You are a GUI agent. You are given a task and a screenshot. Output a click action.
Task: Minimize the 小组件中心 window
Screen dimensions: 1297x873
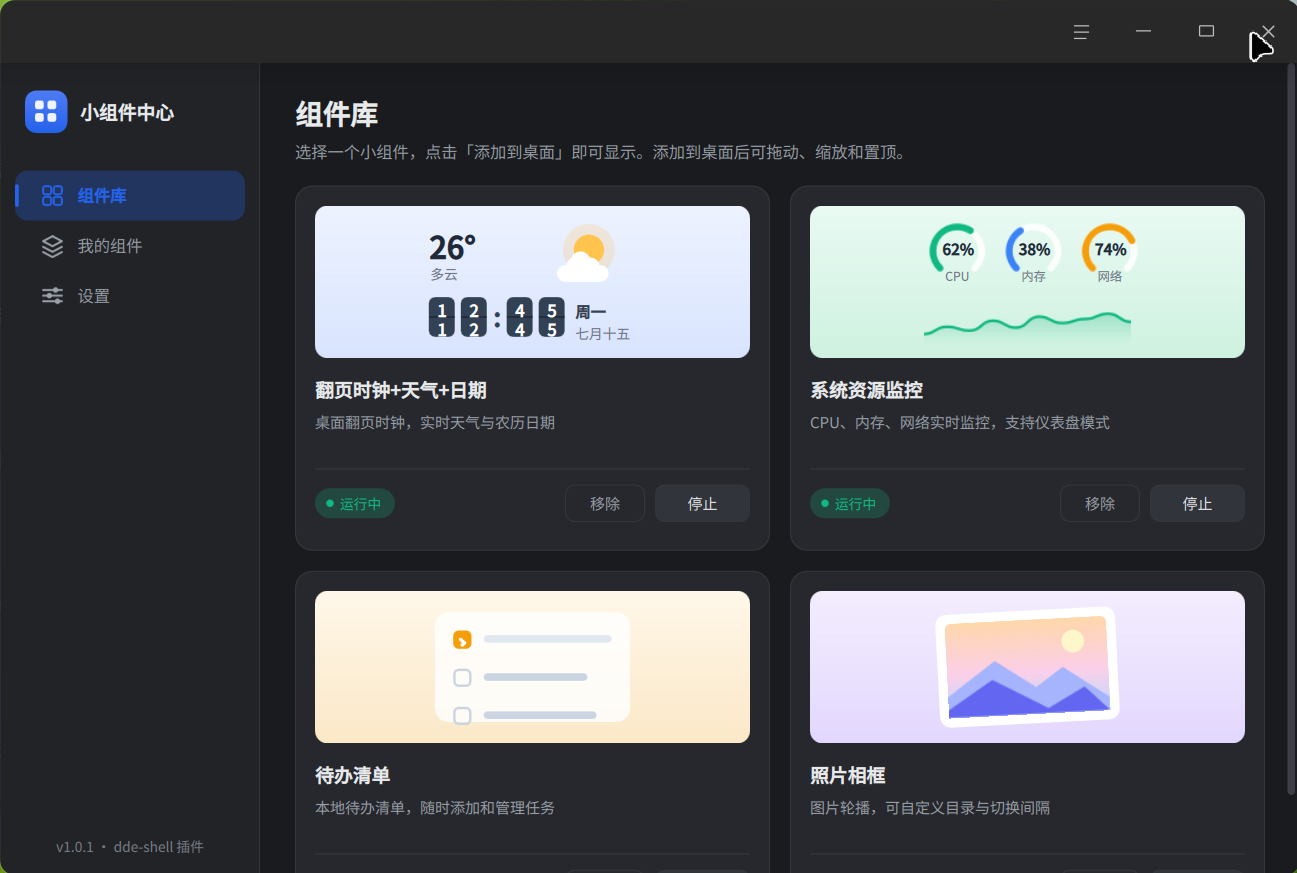tap(1143, 32)
